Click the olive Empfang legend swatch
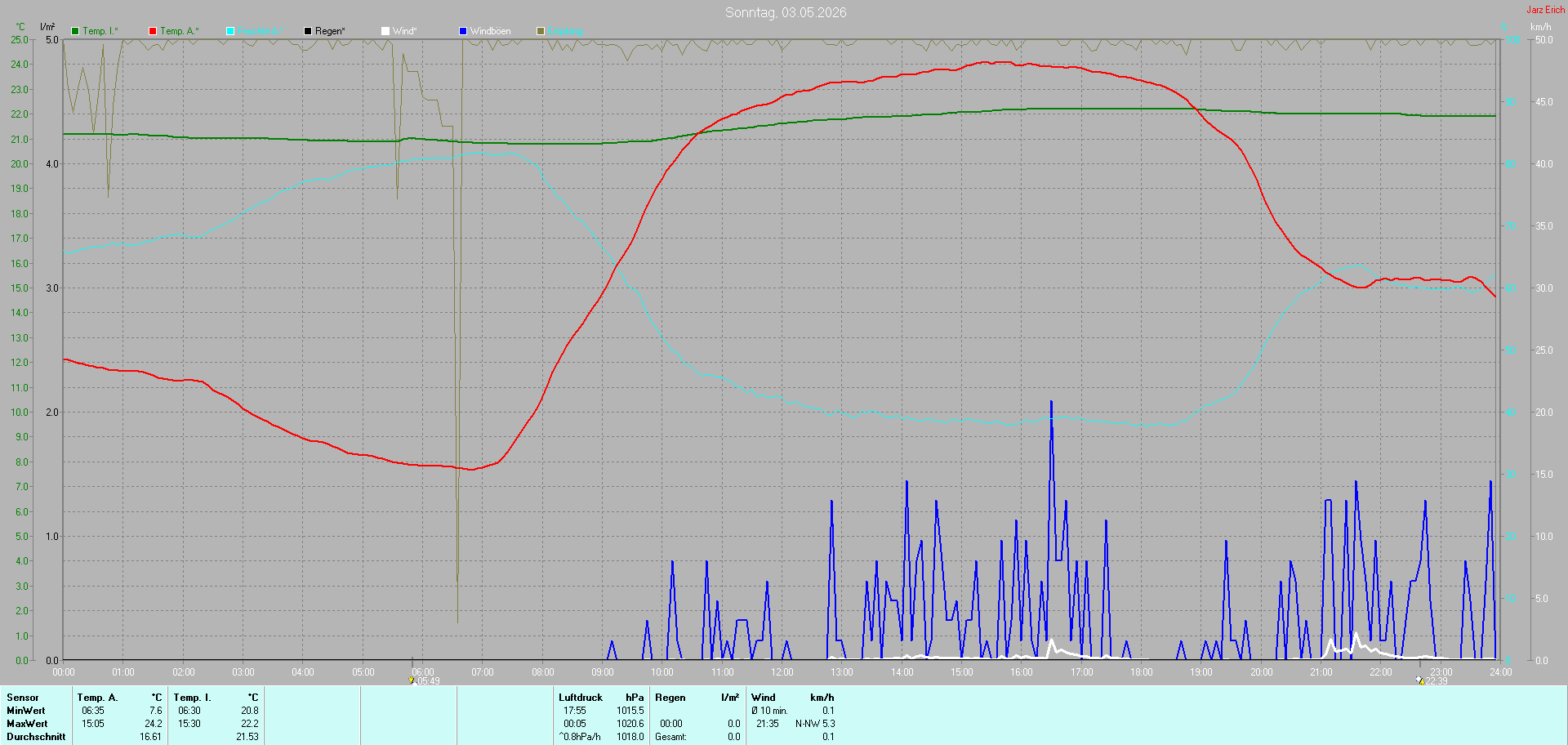 (541, 31)
